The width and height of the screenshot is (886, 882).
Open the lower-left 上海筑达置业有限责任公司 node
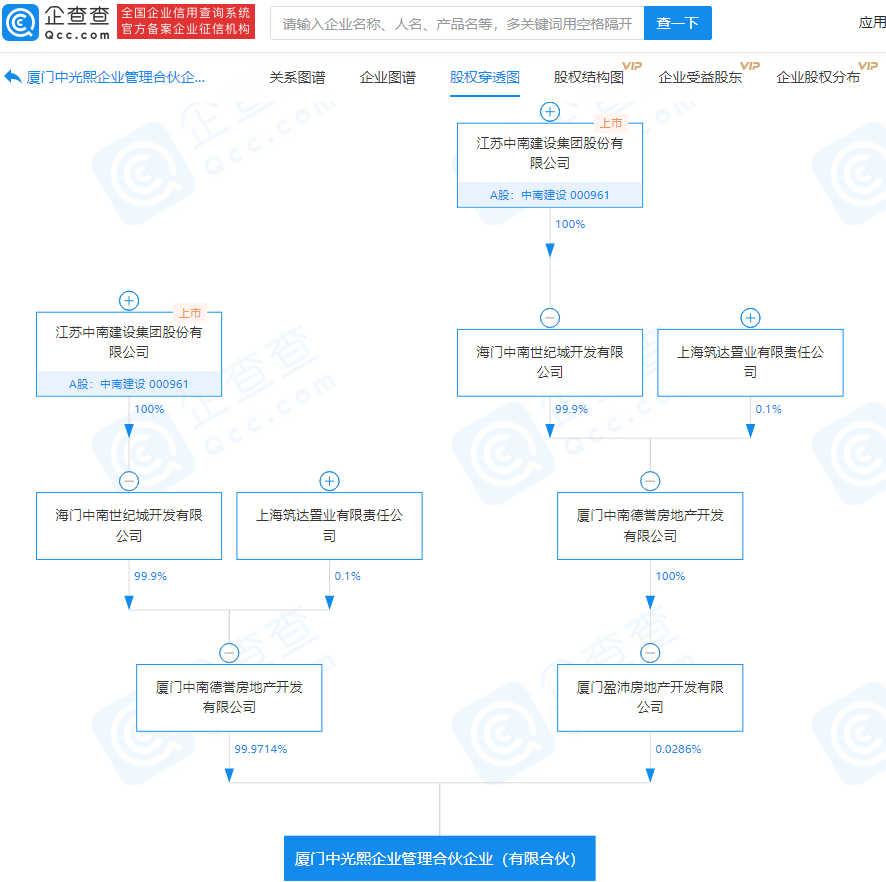coord(329,526)
